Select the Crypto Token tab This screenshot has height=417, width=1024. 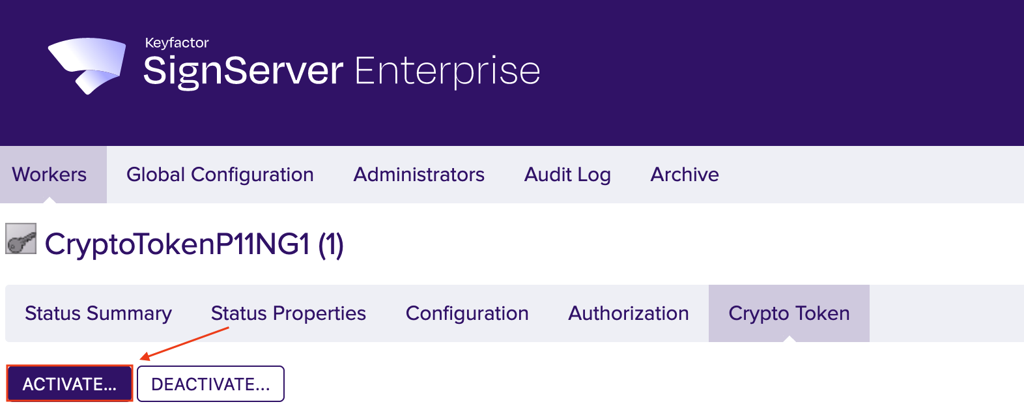coord(789,313)
